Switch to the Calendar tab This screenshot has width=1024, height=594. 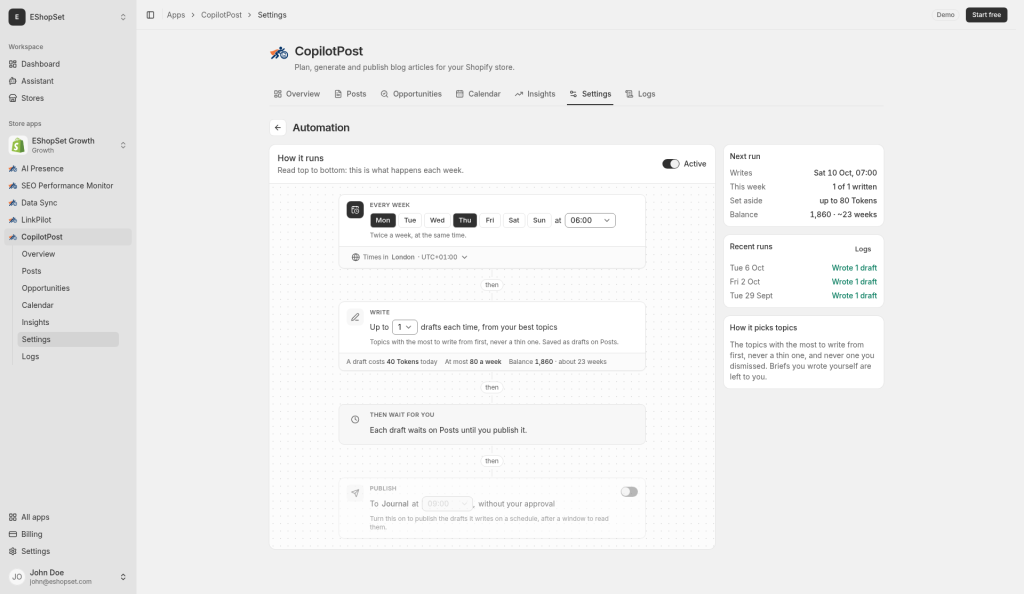tap(478, 94)
